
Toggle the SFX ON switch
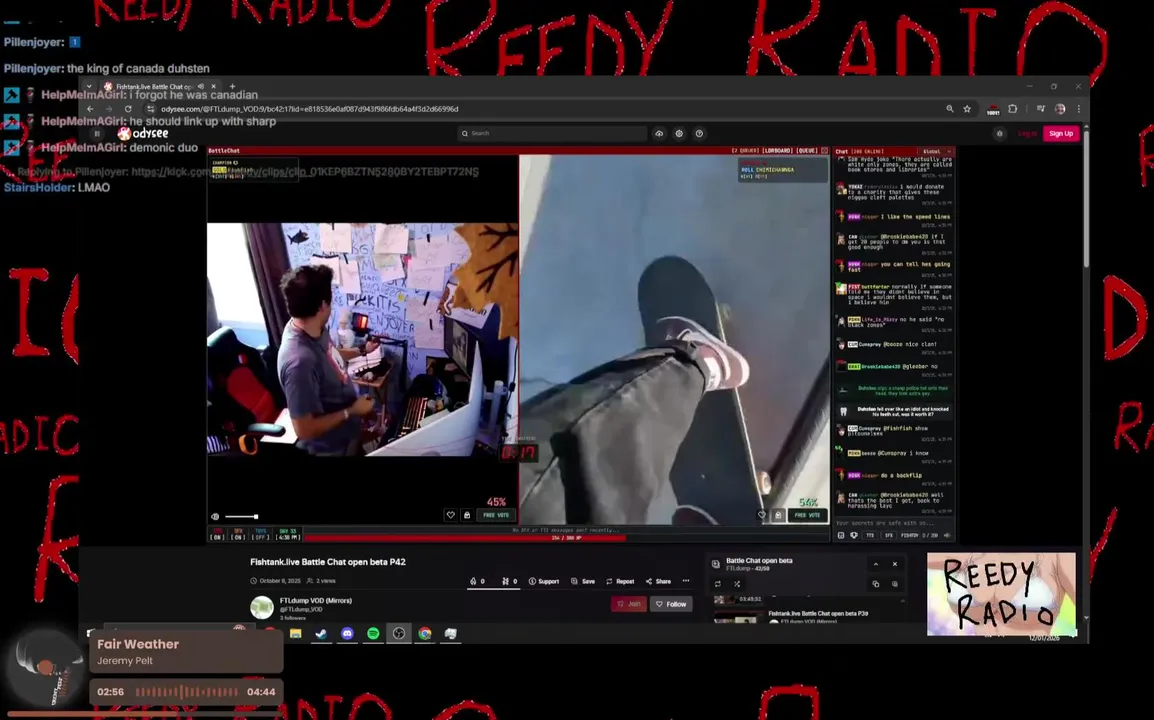(238, 534)
